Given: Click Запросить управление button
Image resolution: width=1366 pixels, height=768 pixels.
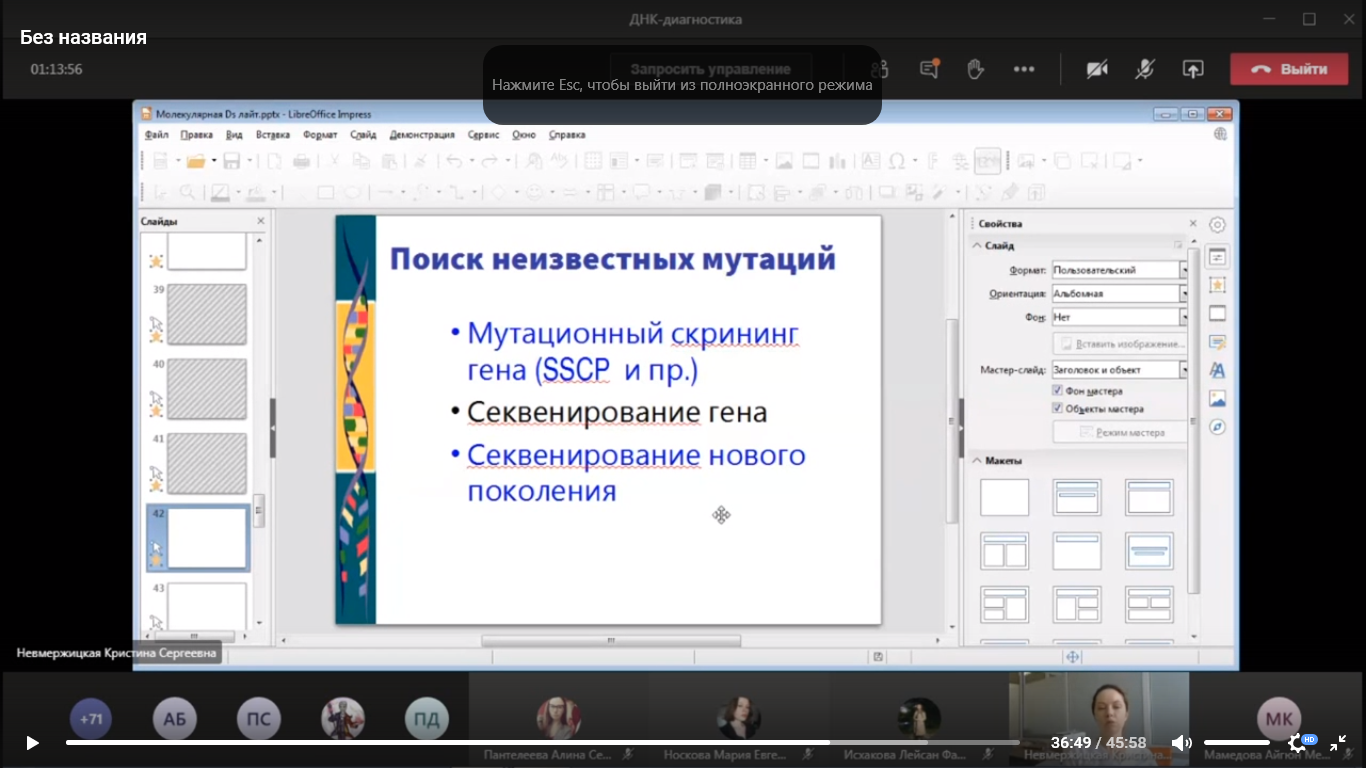Looking at the screenshot, I should click(710, 69).
